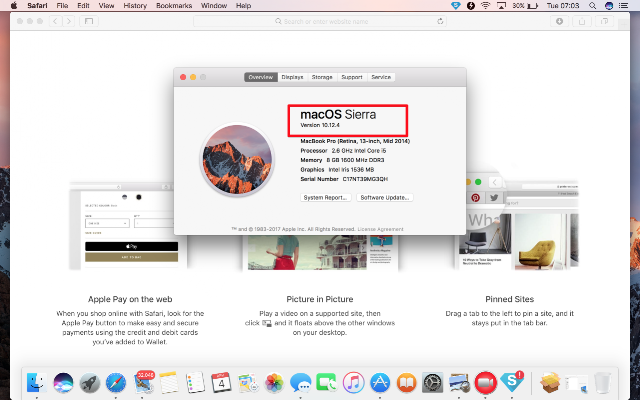This screenshot has height=400, width=640.
Task: Click the Safari address search field
Action: (x=320, y=21)
